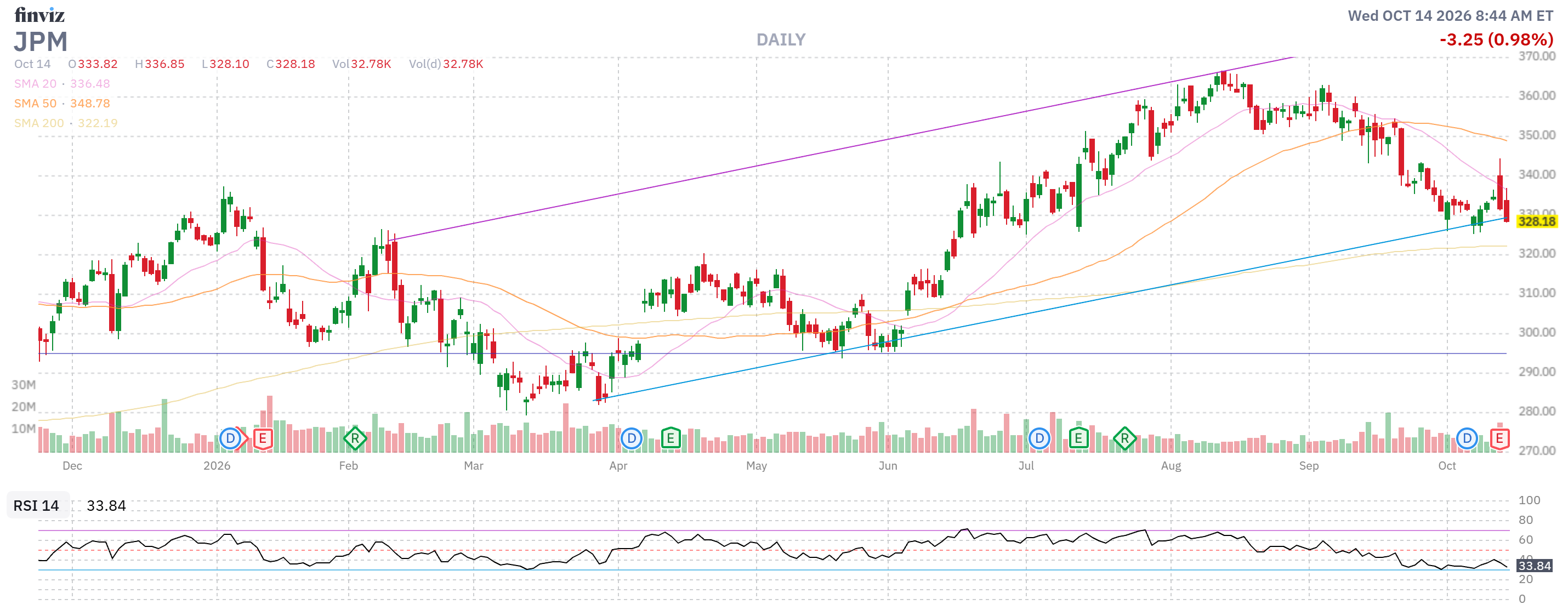Click the finviz logo
This screenshot has width=1568, height=616.
click(x=39, y=15)
